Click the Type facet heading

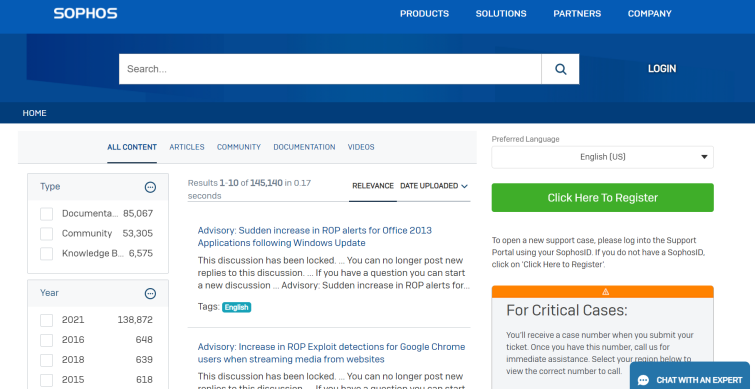[x=50, y=187]
